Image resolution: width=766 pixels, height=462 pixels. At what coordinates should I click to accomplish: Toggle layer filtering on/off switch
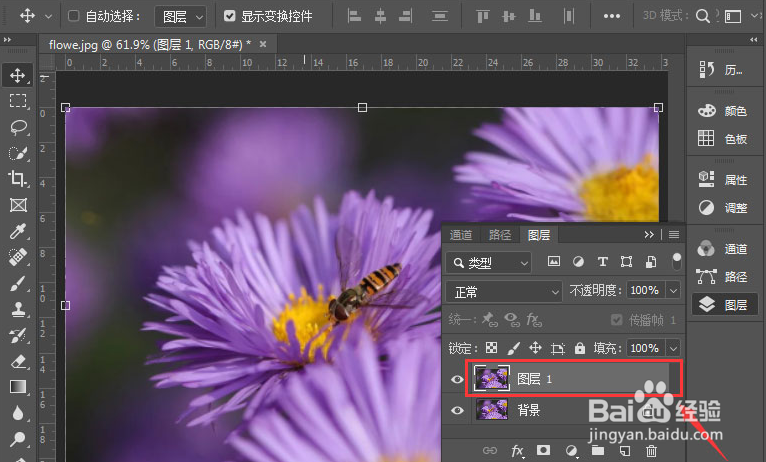point(677,261)
